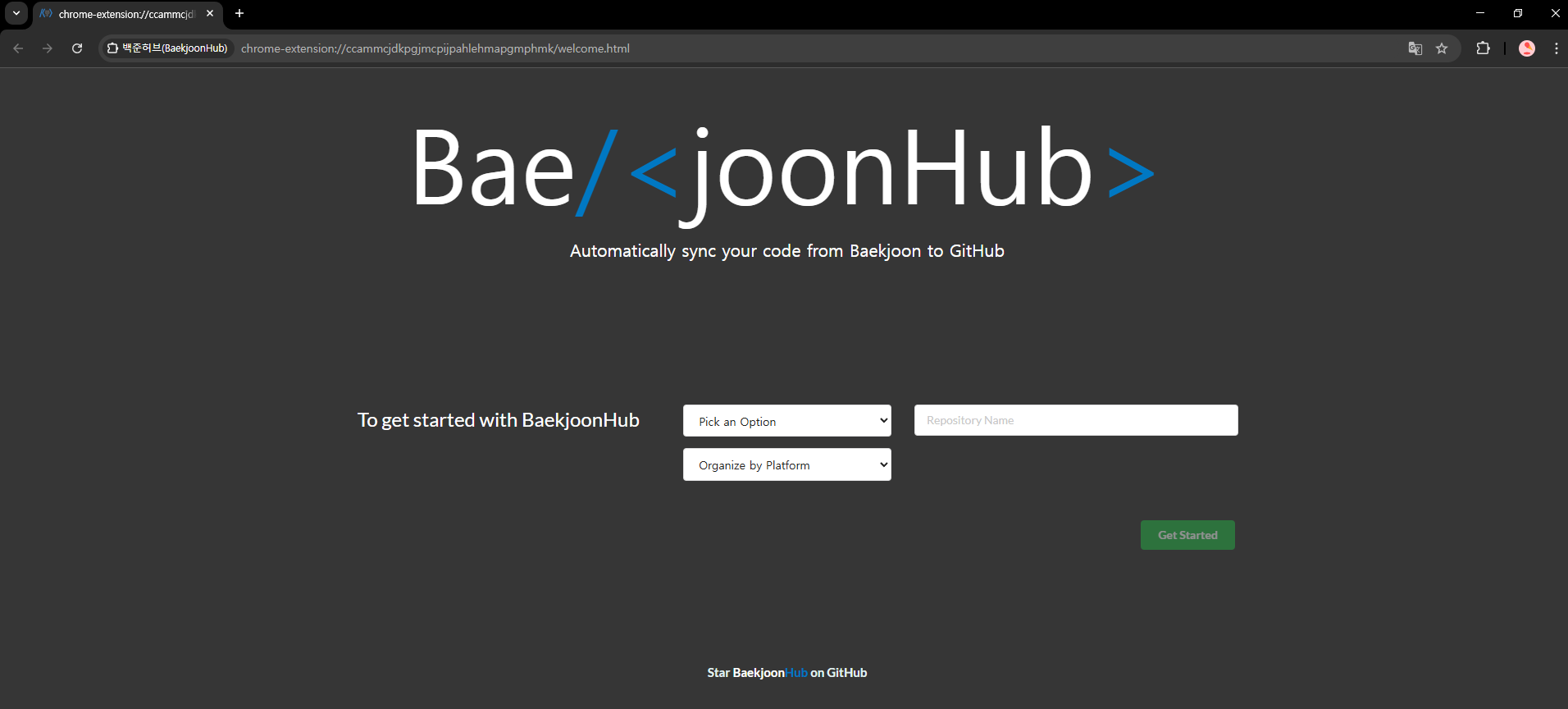
Task: Open the tab search dropdown arrow
Action: click(16, 13)
